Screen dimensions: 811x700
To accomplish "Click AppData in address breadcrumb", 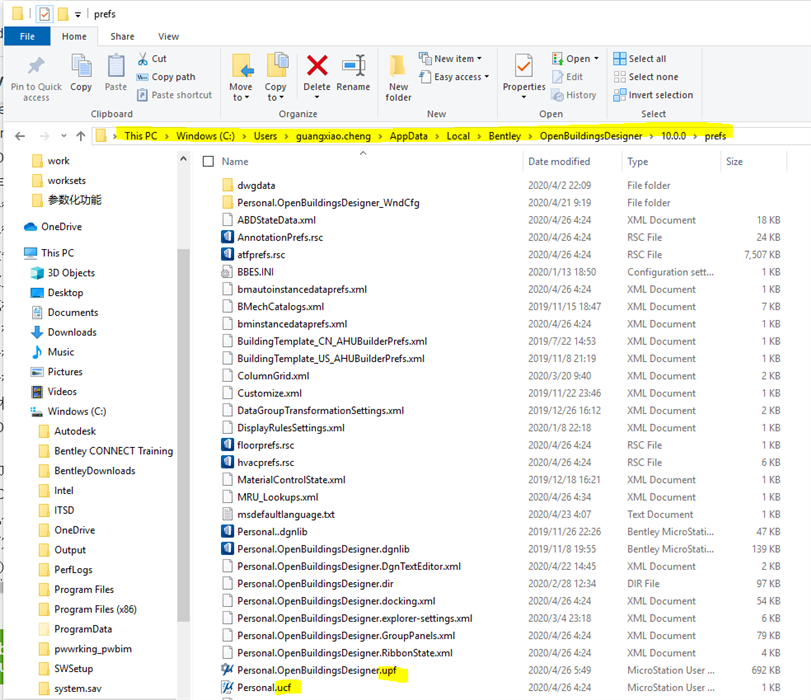I will [409, 136].
